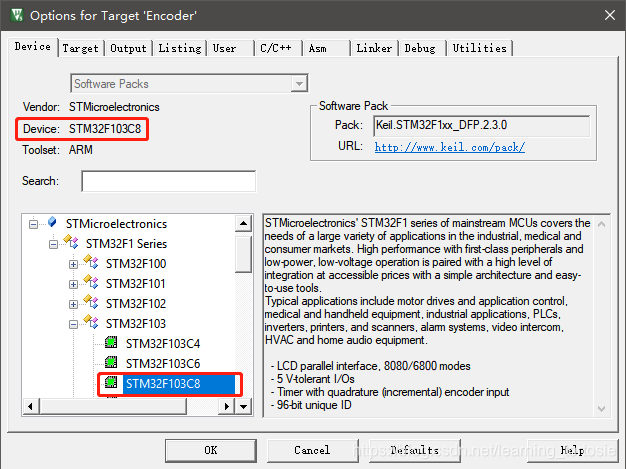Click the Keil uVision icon in the title bar
The height and width of the screenshot is (469, 626).
pos(17,15)
